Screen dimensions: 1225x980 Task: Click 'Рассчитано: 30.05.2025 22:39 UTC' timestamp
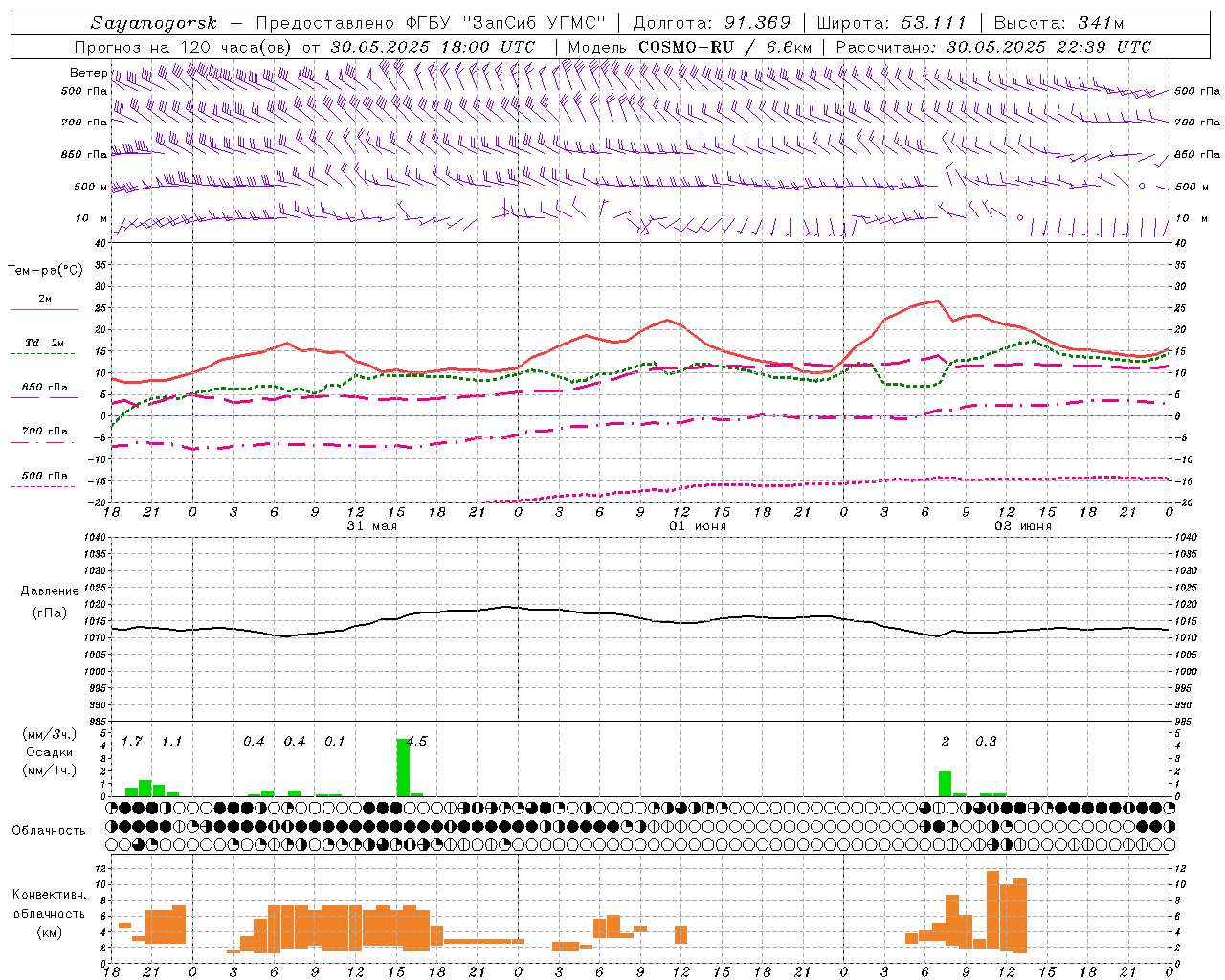click(993, 47)
